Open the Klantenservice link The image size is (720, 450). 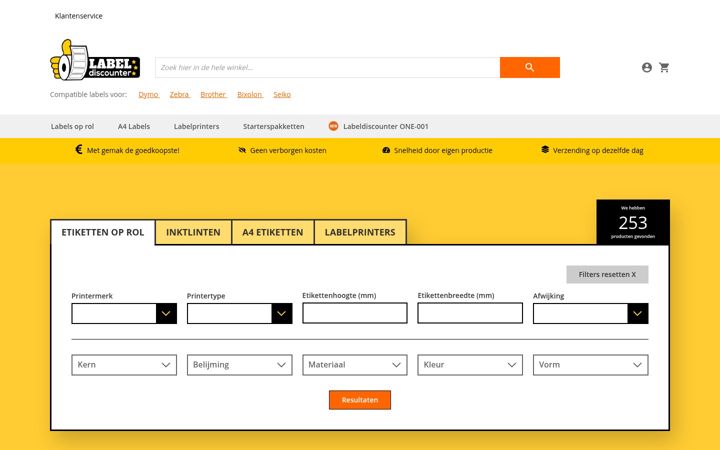tap(79, 16)
